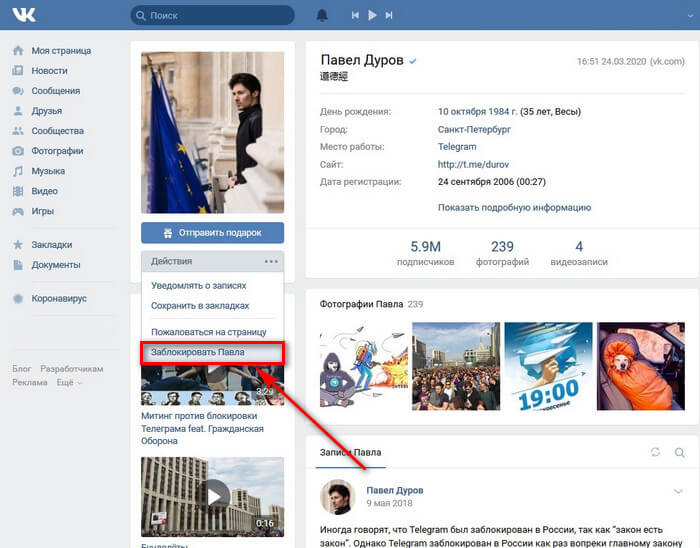This screenshot has width=700, height=548.
Task: Open account dropdown arrow in header
Action: tap(691, 16)
